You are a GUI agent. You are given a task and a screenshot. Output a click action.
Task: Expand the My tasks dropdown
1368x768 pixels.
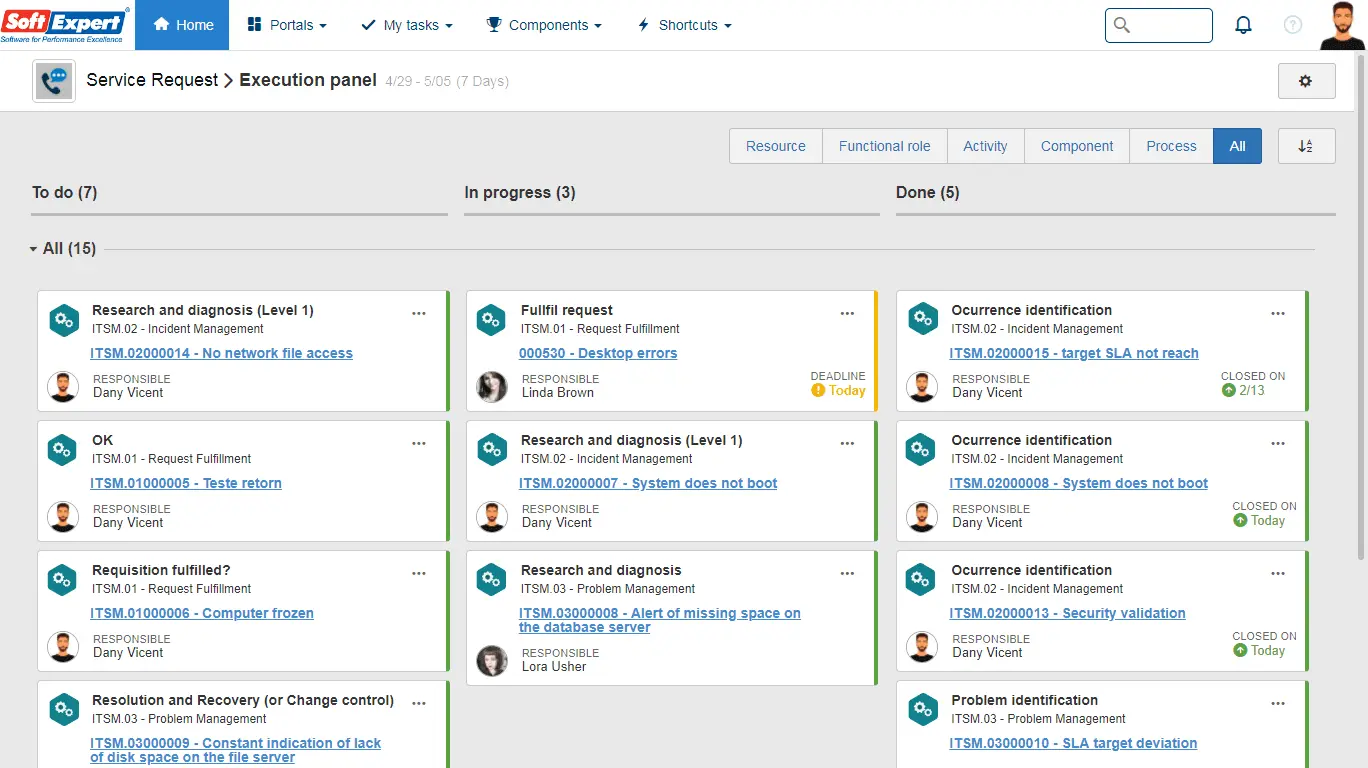pyautogui.click(x=407, y=25)
